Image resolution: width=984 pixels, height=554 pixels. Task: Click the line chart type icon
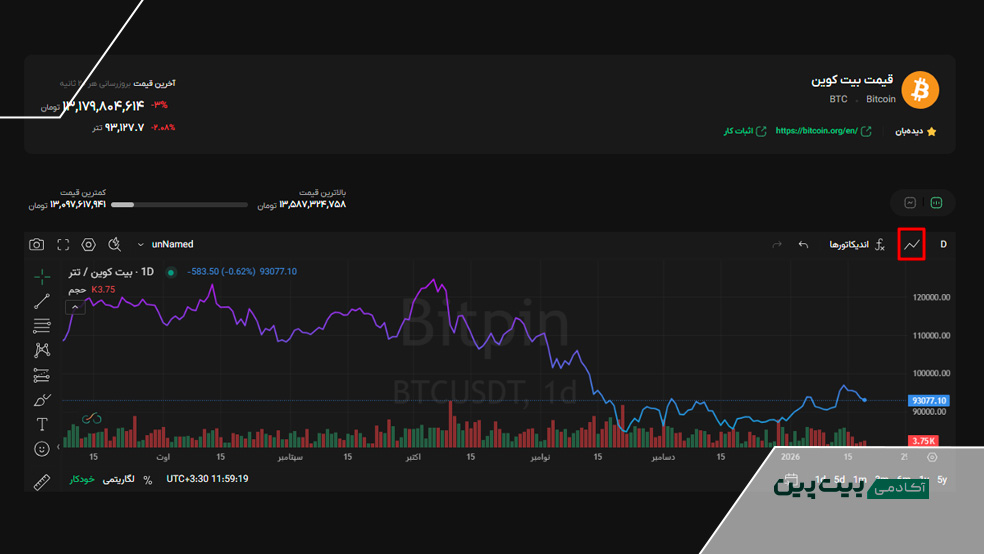tap(911, 244)
